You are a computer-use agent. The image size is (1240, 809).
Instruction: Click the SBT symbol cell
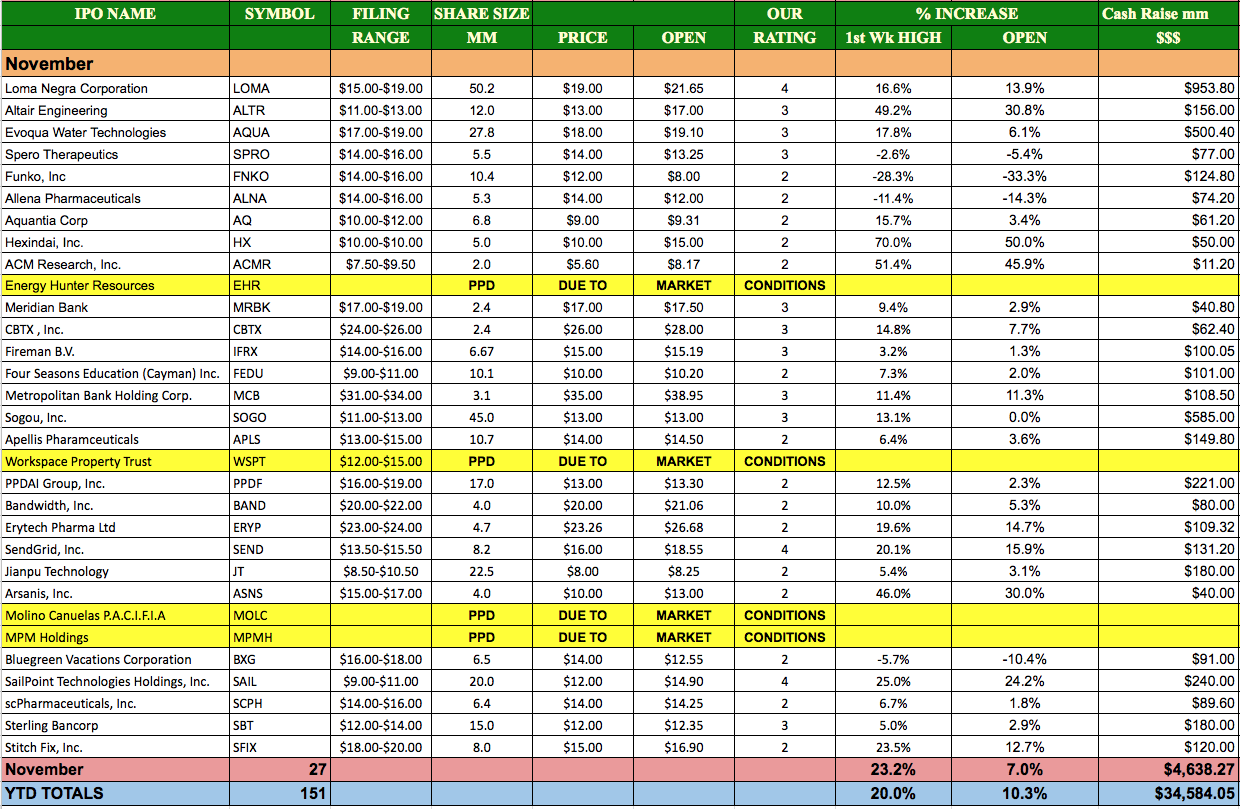tap(280, 726)
